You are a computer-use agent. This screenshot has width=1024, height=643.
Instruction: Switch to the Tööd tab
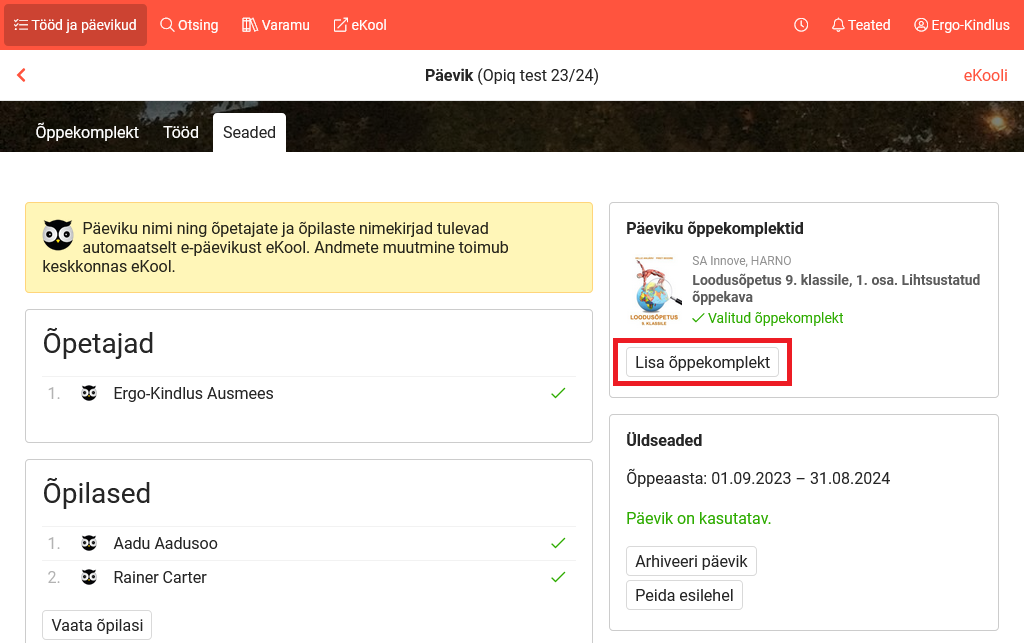tap(181, 132)
